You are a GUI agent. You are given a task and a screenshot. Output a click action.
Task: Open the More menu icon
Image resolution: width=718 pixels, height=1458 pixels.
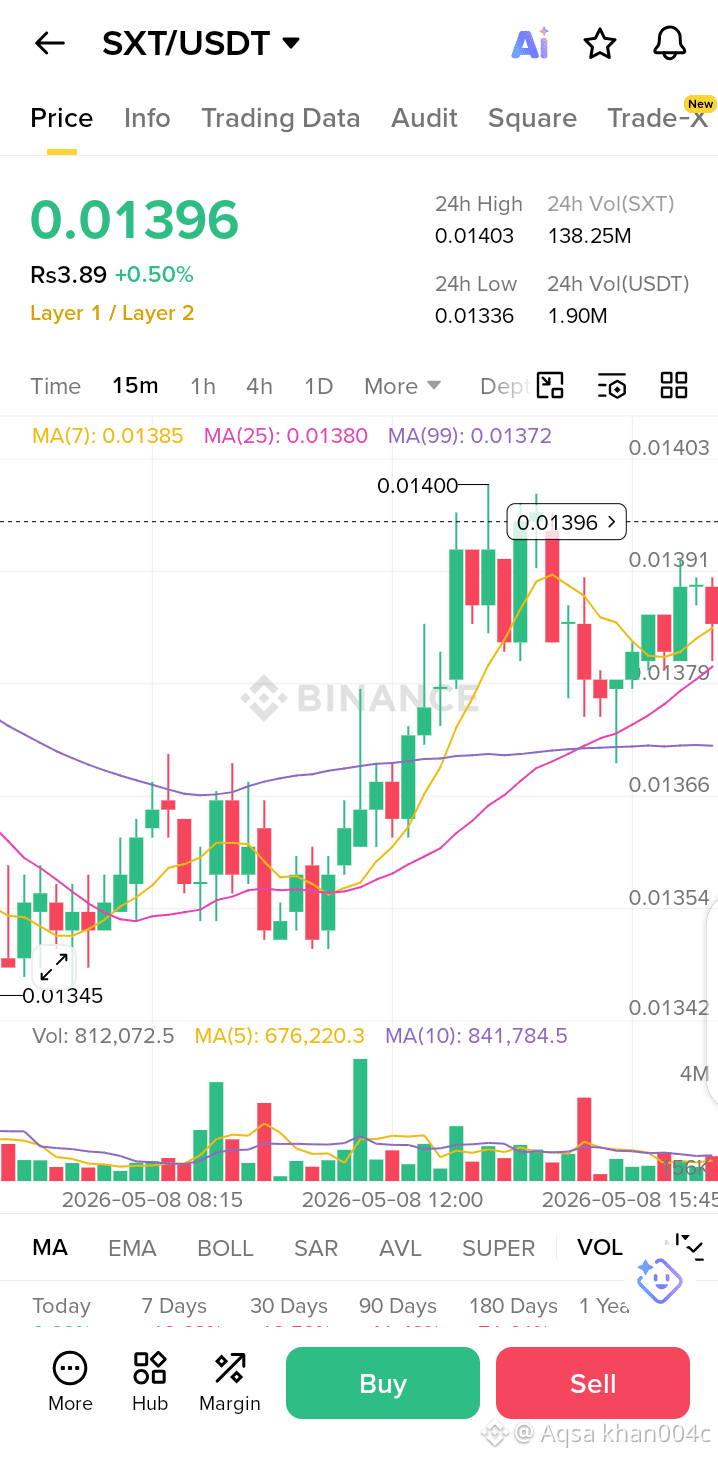[x=70, y=1382]
